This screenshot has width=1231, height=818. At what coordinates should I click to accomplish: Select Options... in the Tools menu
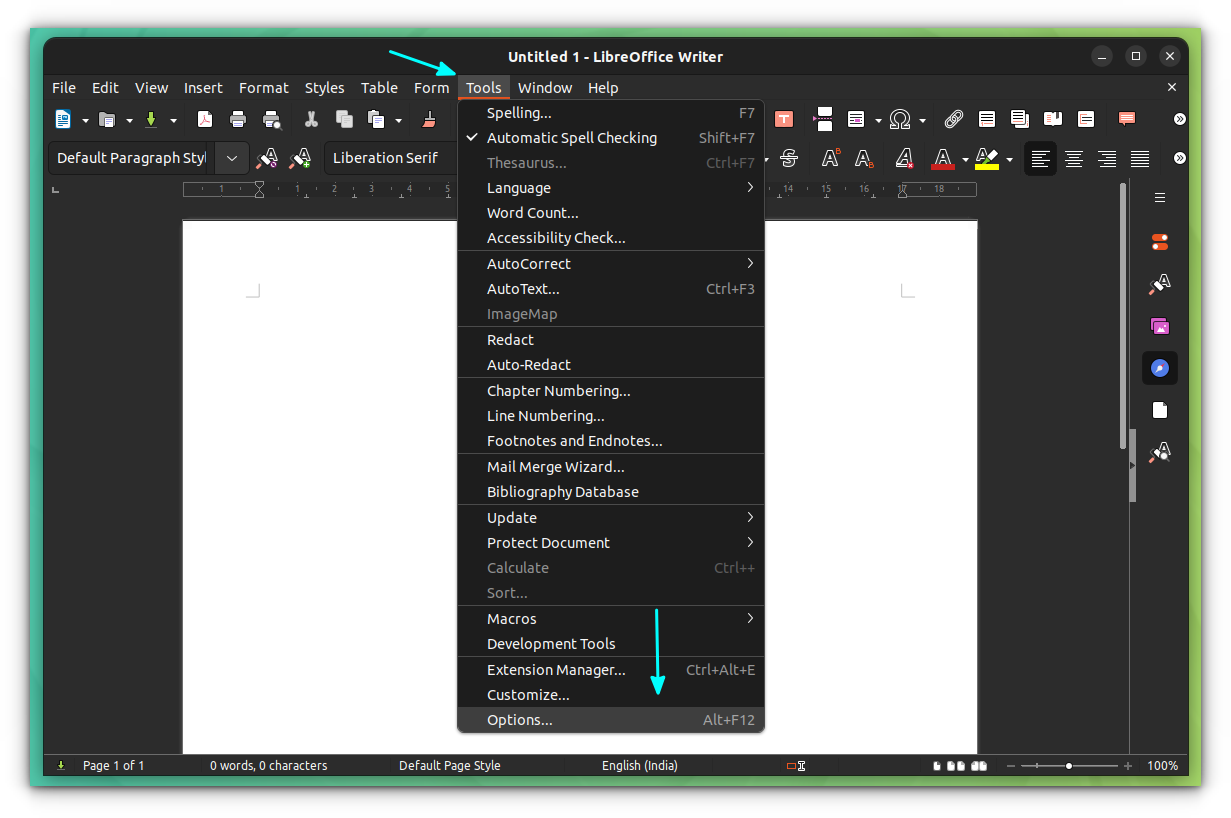[x=611, y=720]
